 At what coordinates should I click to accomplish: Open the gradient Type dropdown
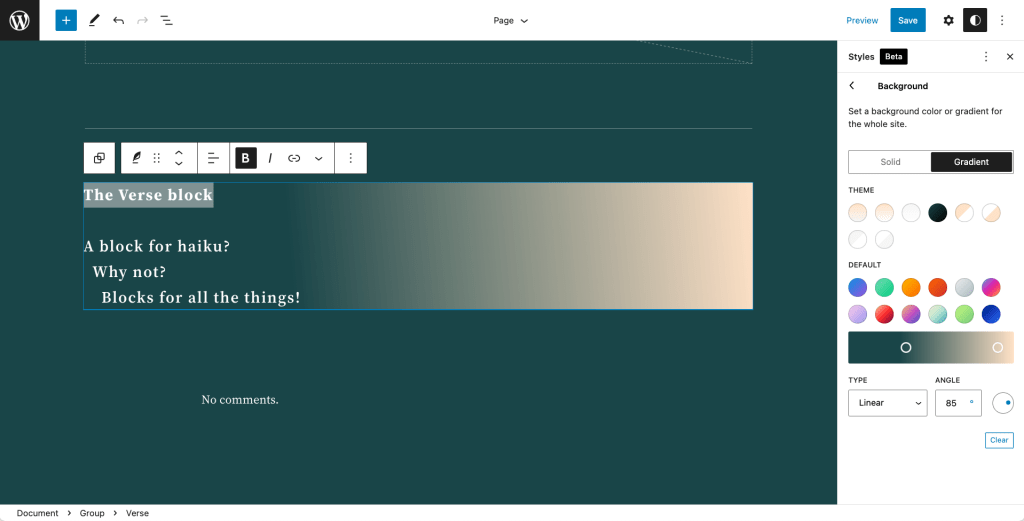888,403
